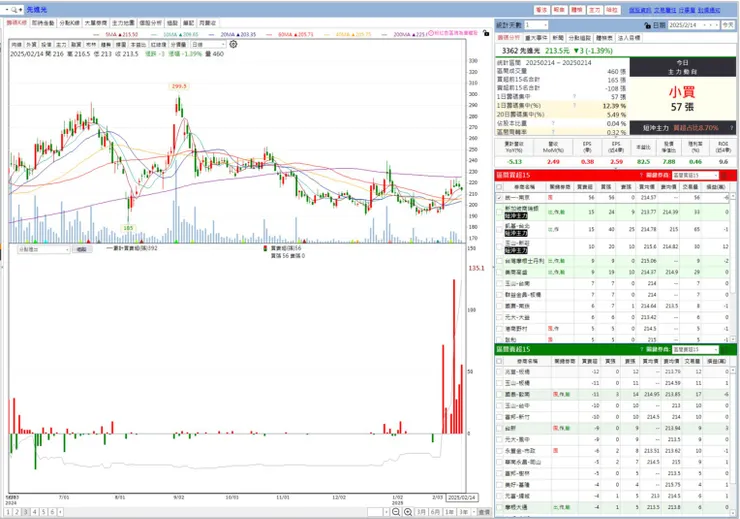This screenshot has width=740, height=519.
Task: Click the help icon next to 1日籌碼集中
Action: 574,97
